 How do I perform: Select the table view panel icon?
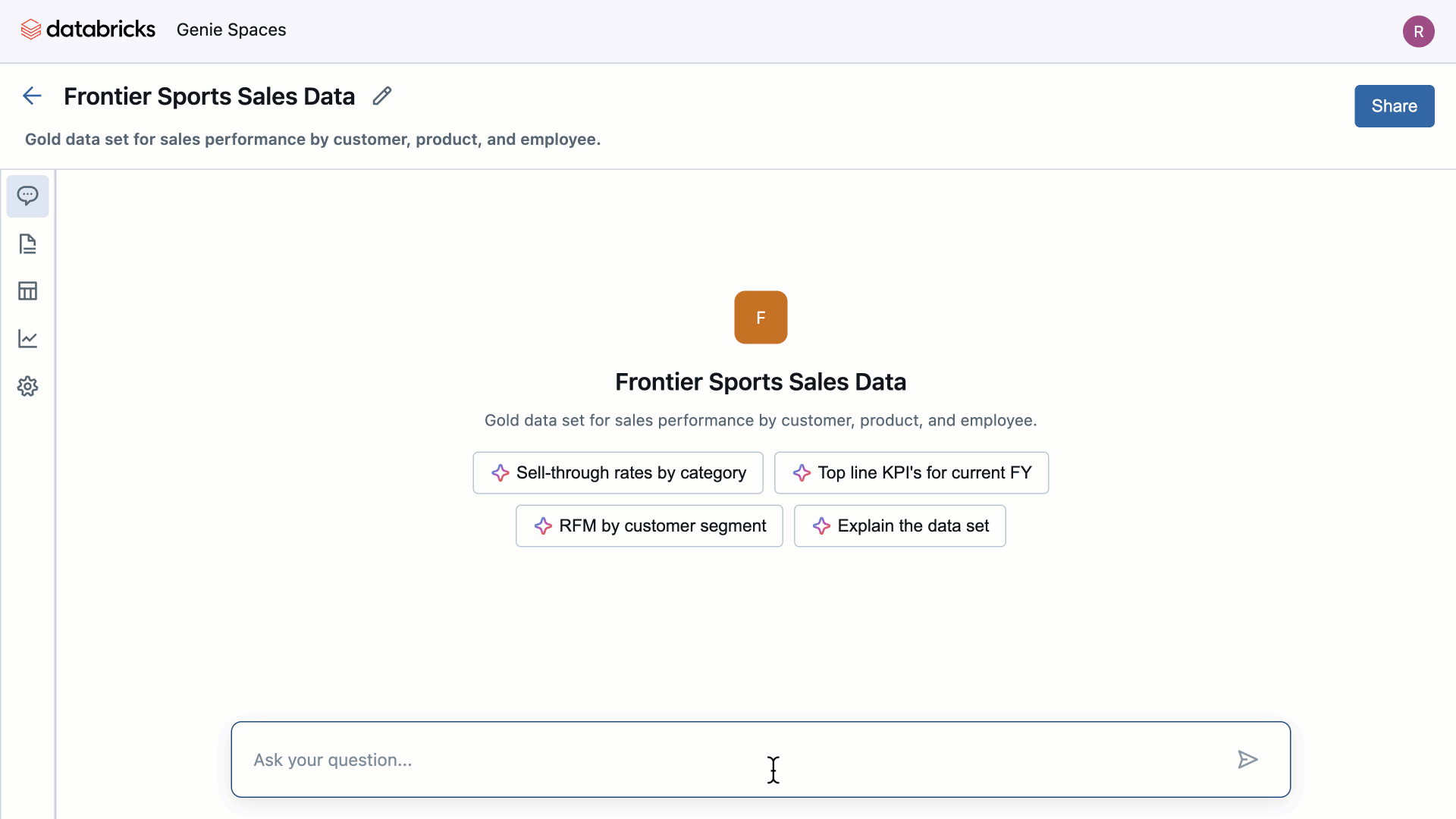coord(27,290)
